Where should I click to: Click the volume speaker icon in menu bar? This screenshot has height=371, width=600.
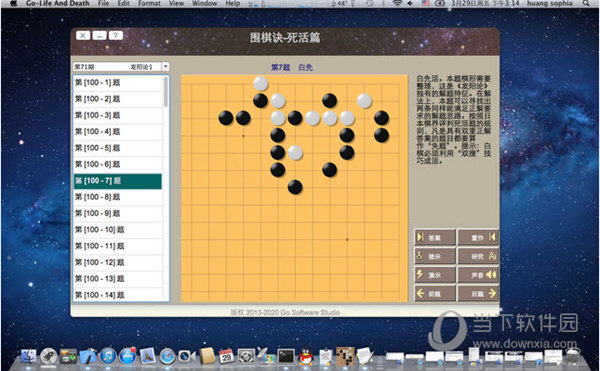pyautogui.click(x=411, y=3)
